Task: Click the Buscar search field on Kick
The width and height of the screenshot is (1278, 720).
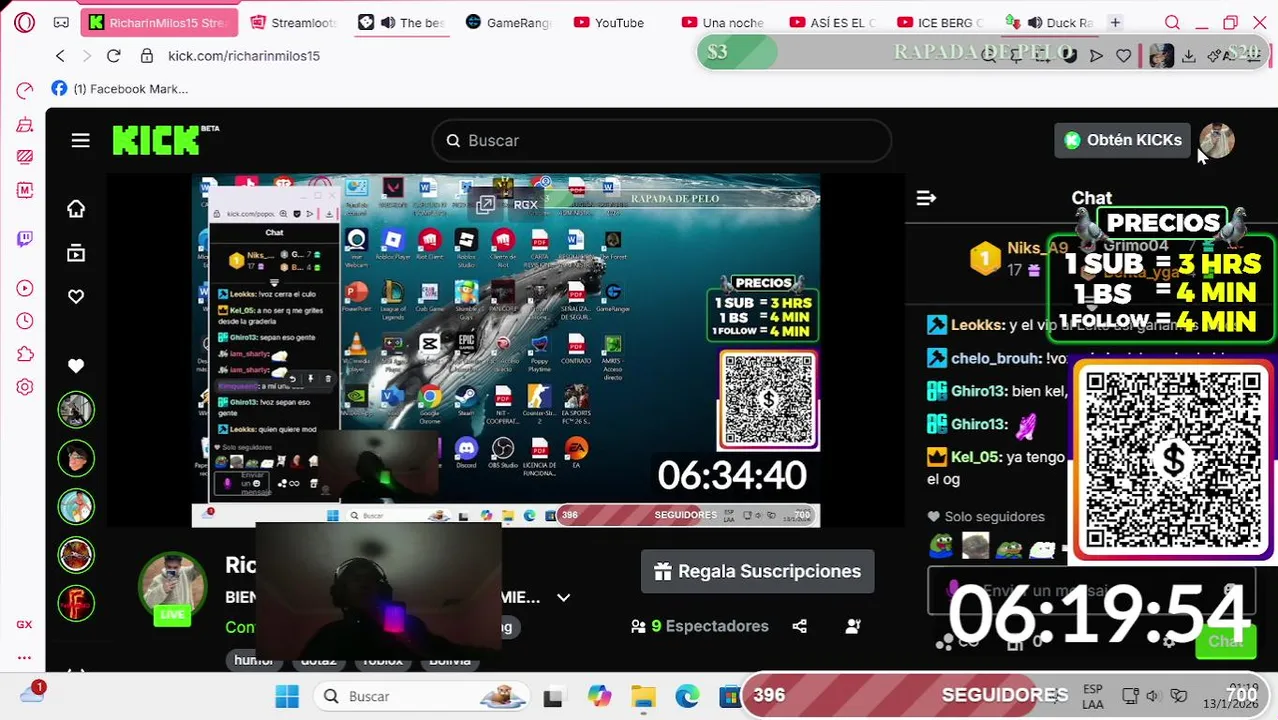Action: pos(661,141)
